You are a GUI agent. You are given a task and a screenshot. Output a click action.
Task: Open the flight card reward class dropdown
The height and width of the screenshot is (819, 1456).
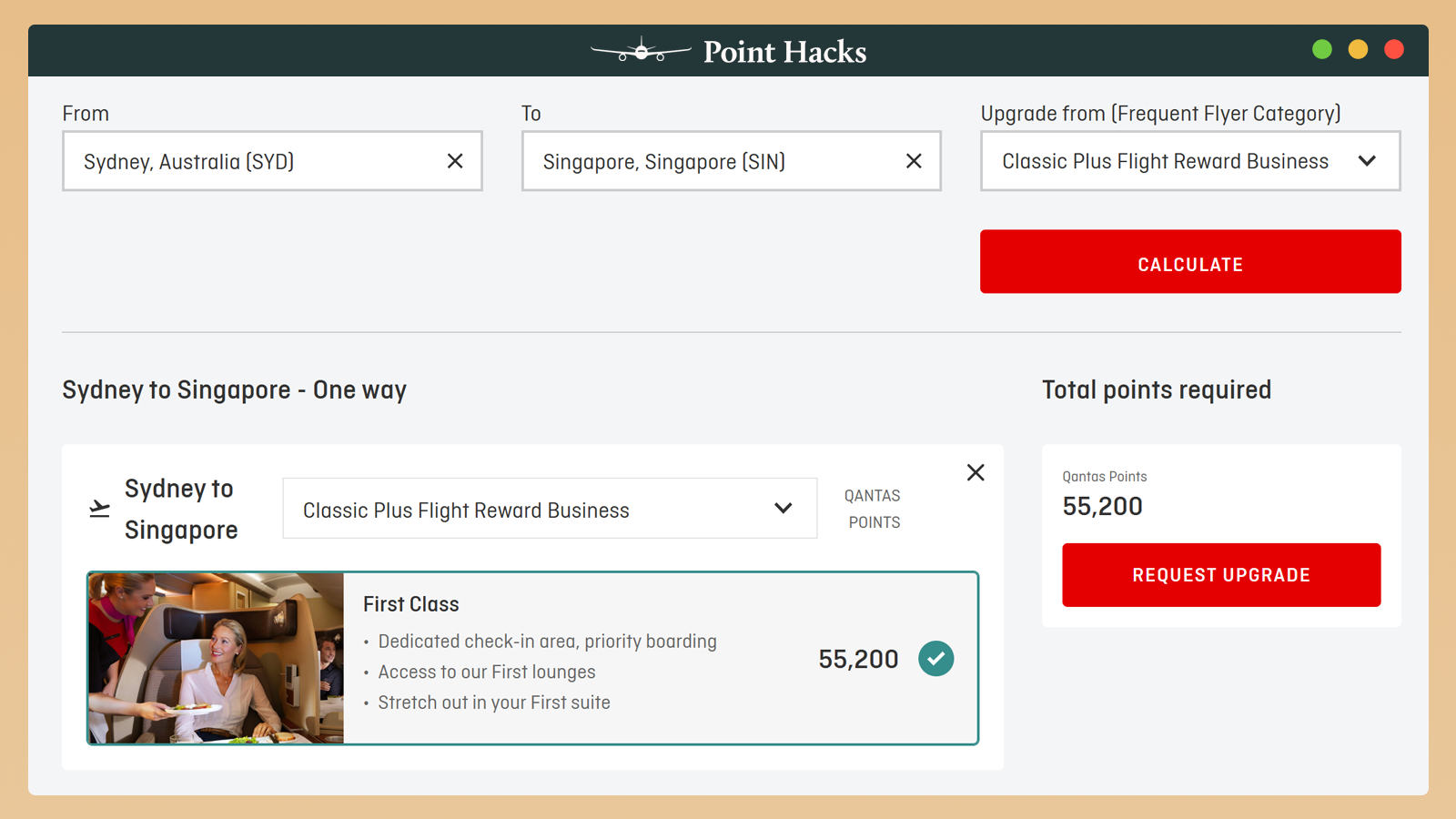tap(549, 509)
